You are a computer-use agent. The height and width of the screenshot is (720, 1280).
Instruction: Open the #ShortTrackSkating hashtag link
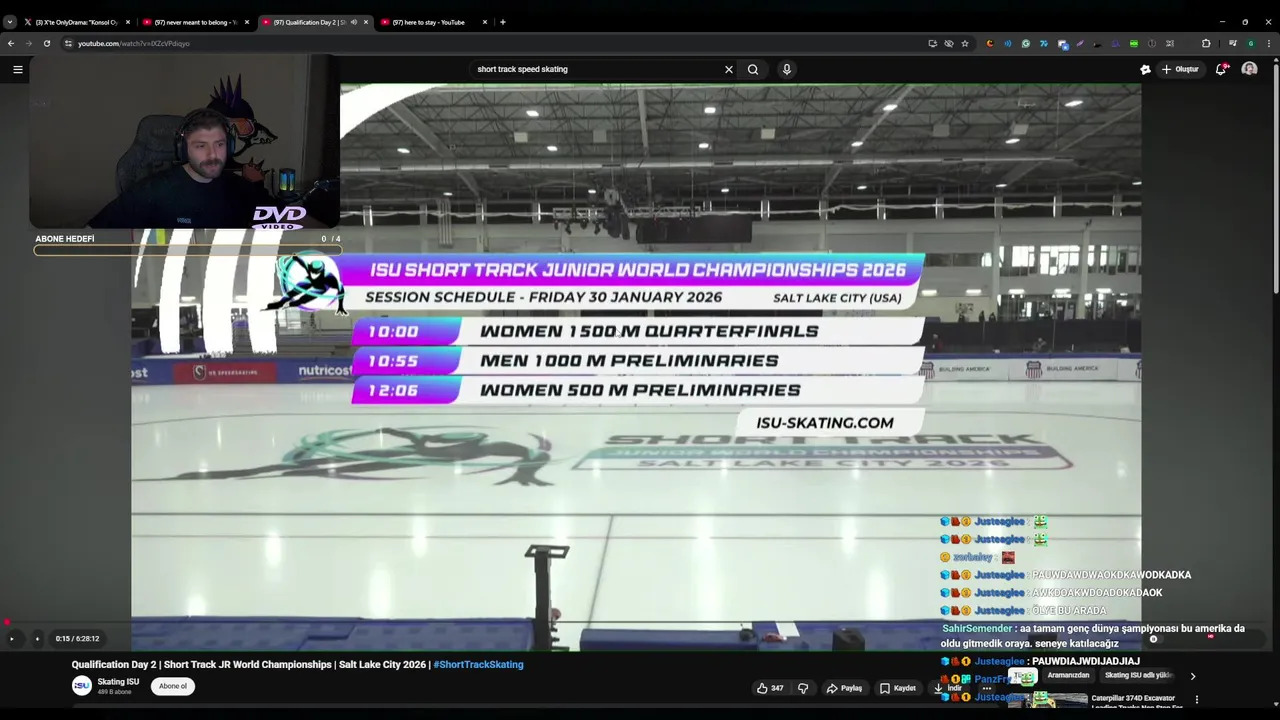coord(478,664)
